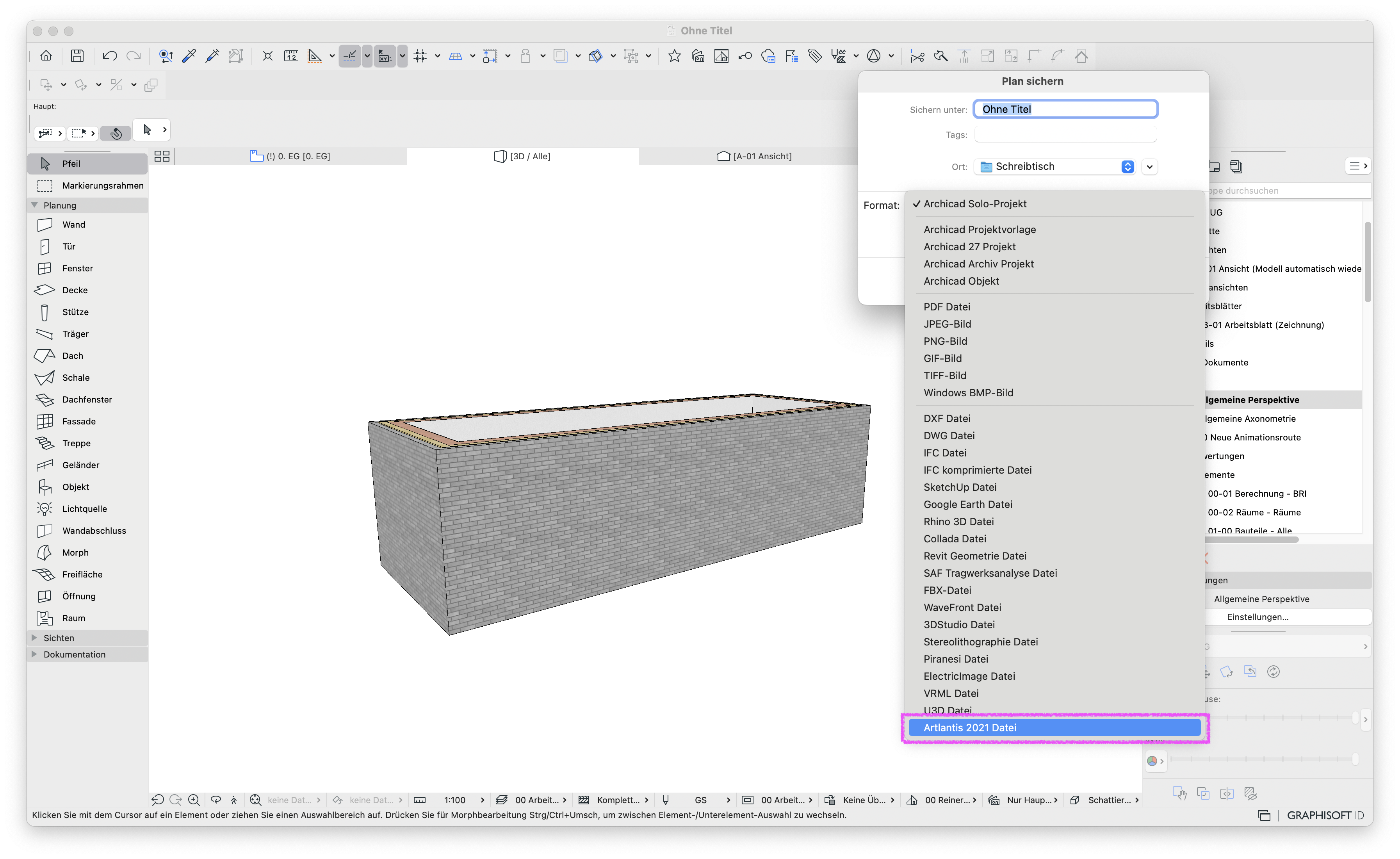Select the Stütze tool
The image size is (1400, 859).
(x=88, y=312)
